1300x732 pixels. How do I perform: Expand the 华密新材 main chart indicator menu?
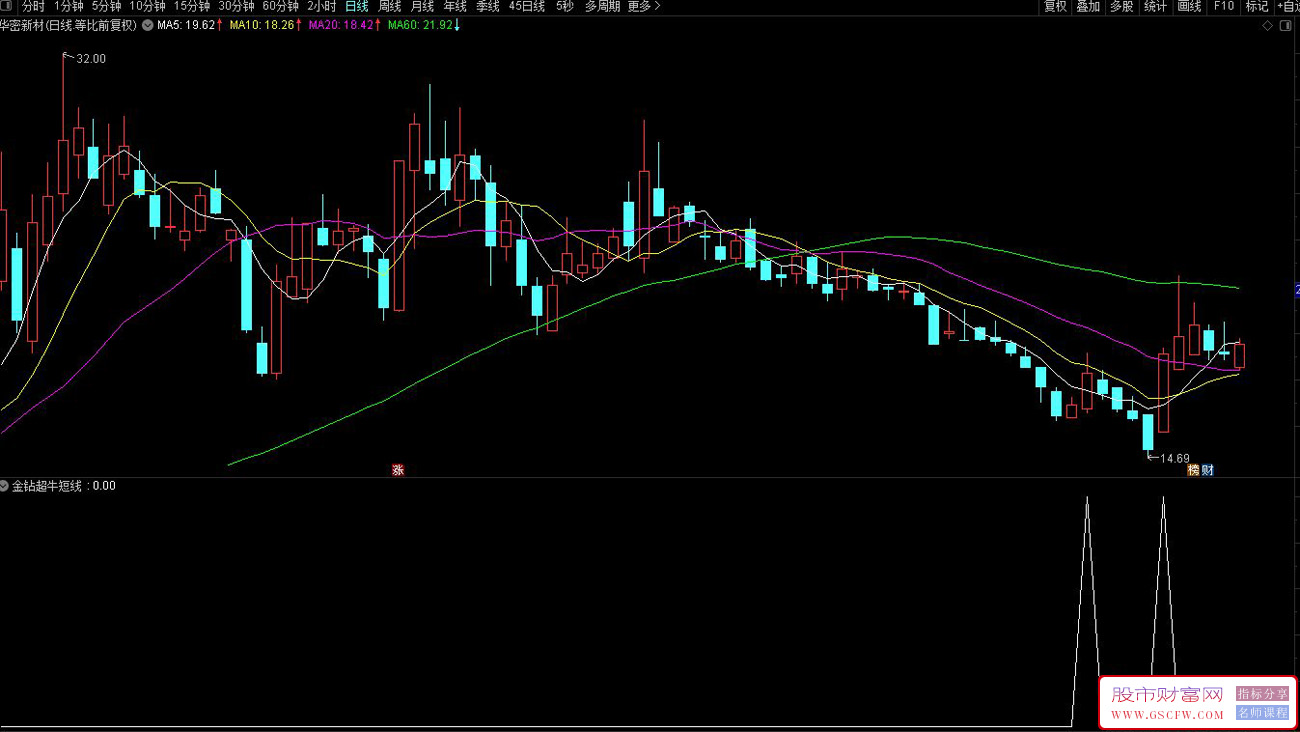[x=148, y=26]
